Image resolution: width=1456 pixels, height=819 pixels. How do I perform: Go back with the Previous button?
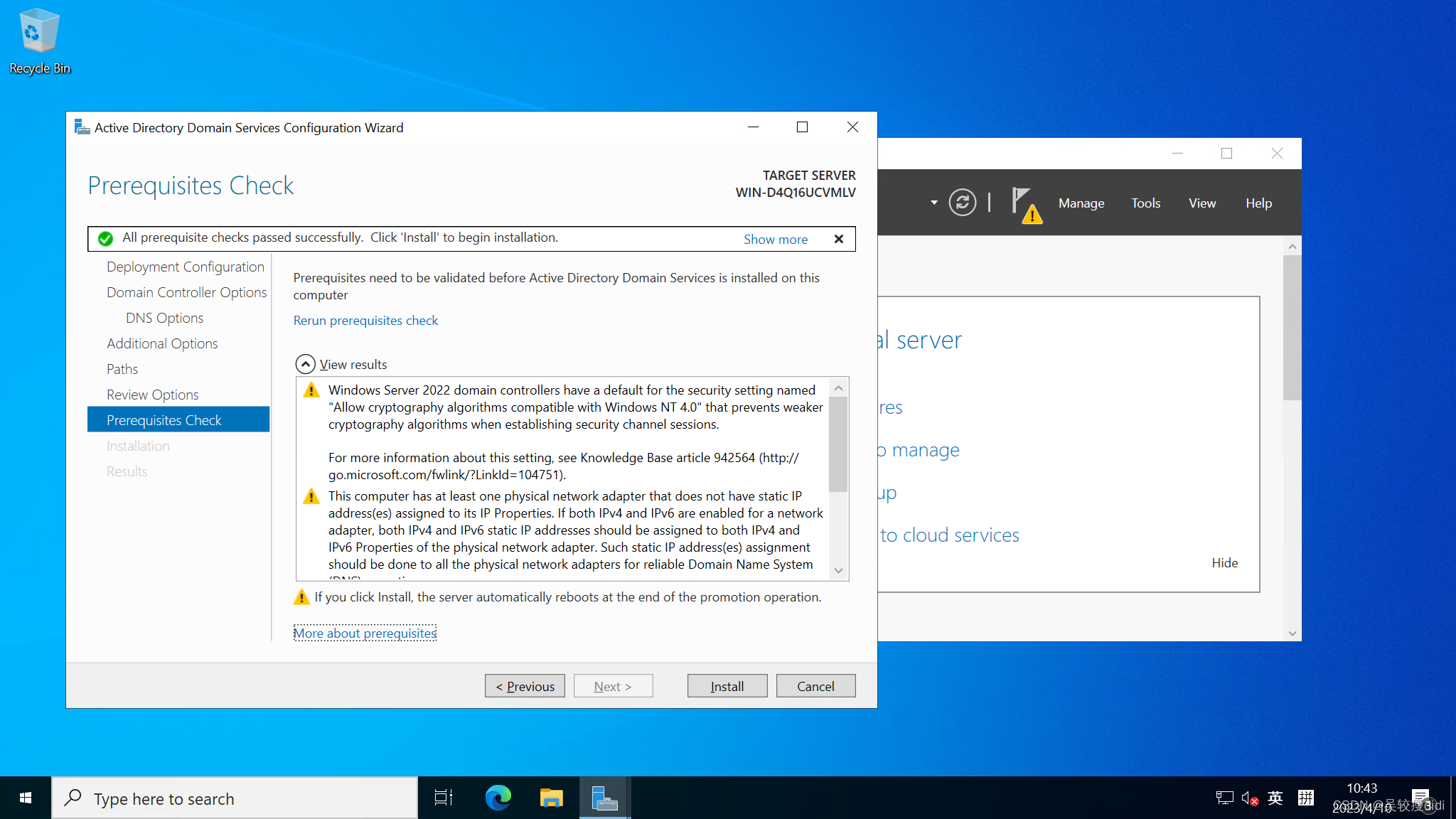(x=525, y=686)
